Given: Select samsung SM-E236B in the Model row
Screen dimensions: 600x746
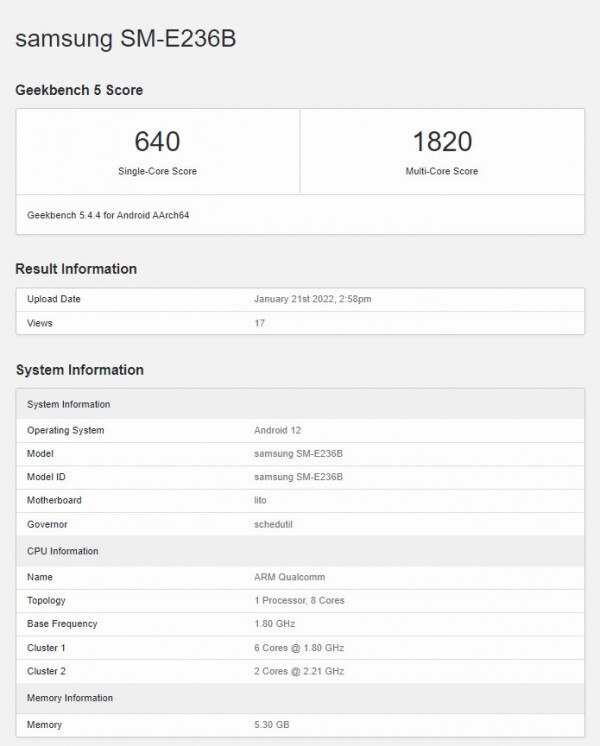Looking at the screenshot, I should (x=298, y=453).
